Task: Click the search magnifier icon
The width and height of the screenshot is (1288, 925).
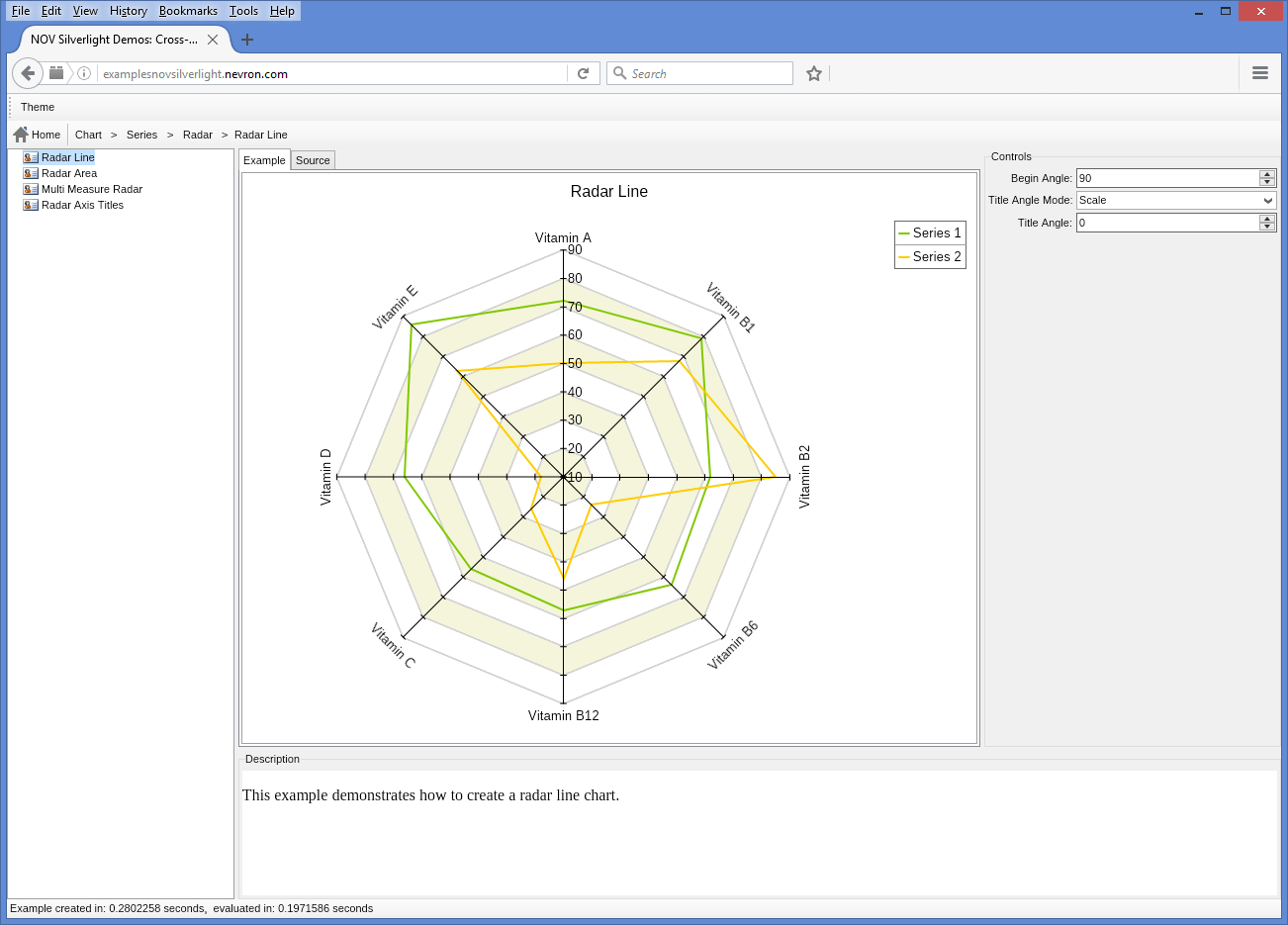Action: coord(619,73)
